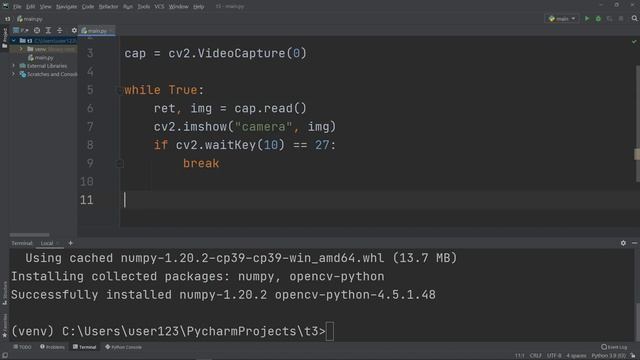Open the Problems tool window
The image size is (640, 360).
coord(52,347)
